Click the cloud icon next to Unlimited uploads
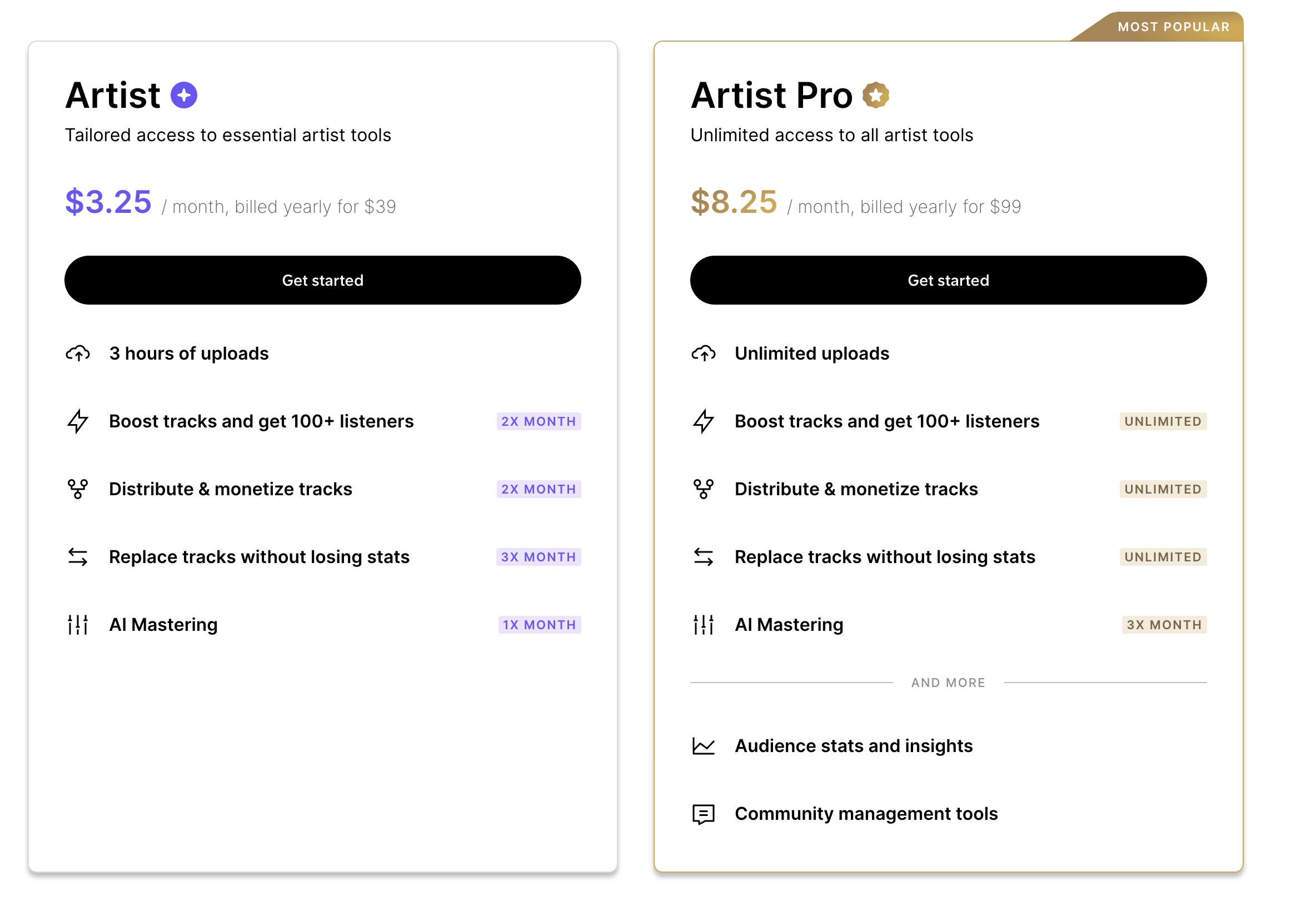The width and height of the screenshot is (1316, 906). pyautogui.click(x=703, y=353)
